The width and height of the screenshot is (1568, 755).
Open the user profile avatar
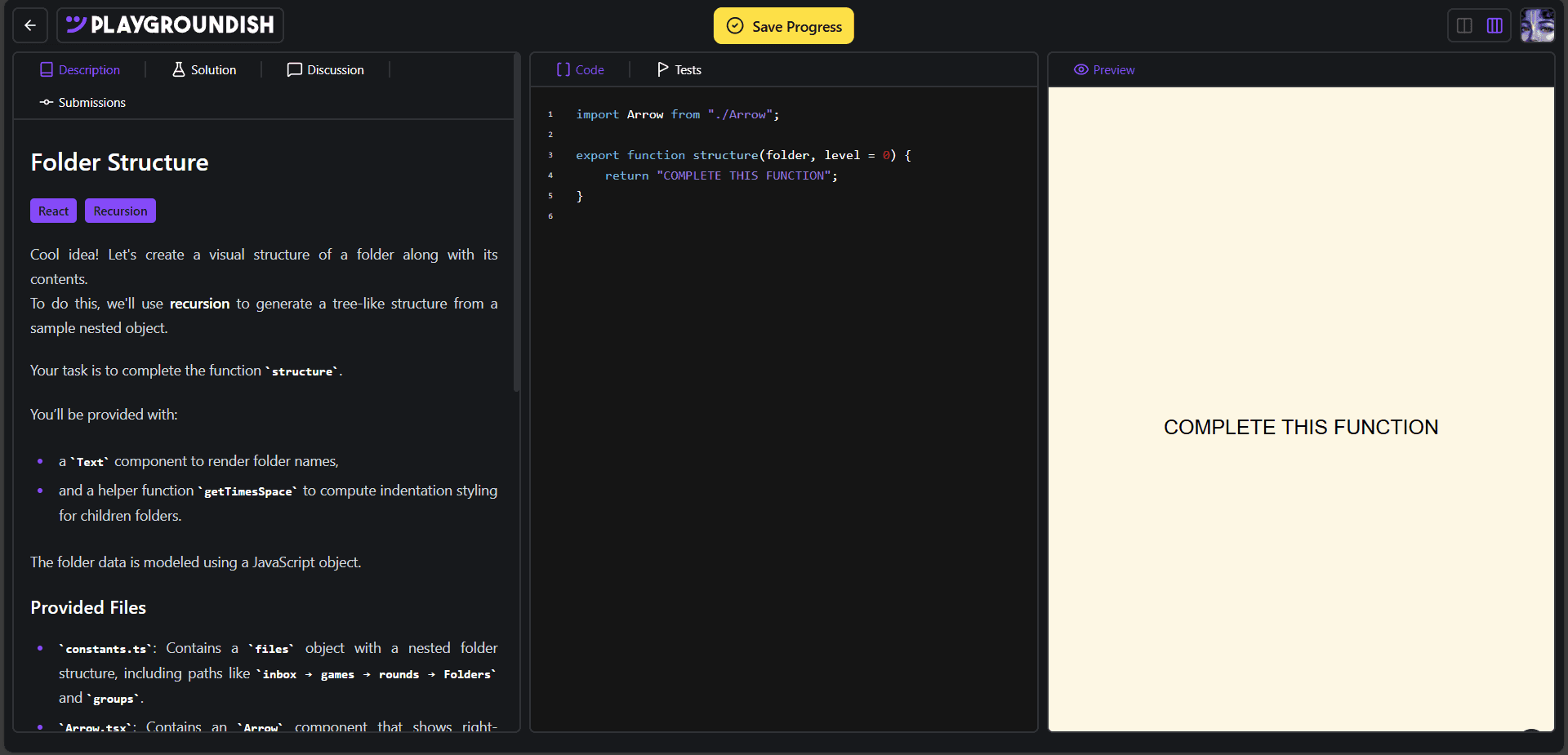(1537, 25)
